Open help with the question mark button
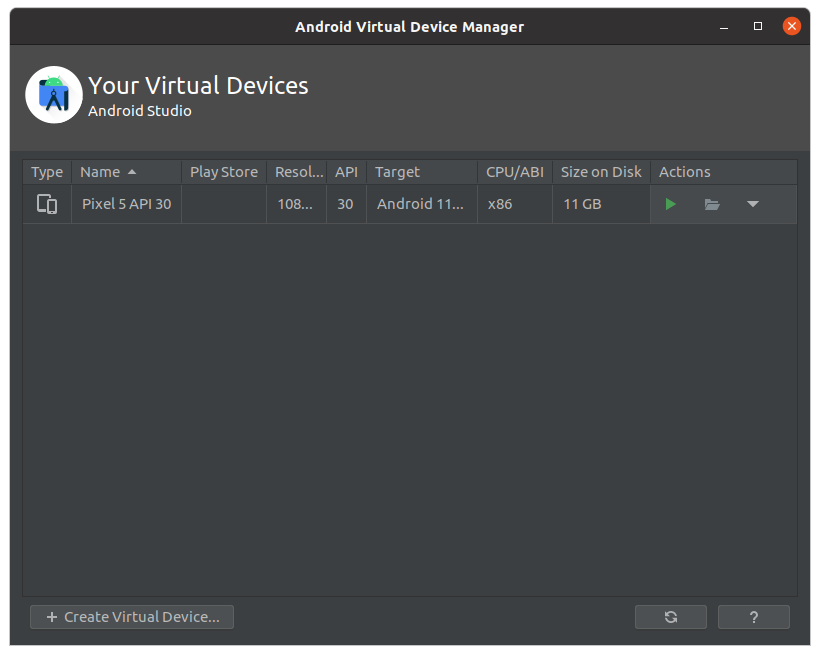Screen dimensions: 820x655 coord(754,617)
